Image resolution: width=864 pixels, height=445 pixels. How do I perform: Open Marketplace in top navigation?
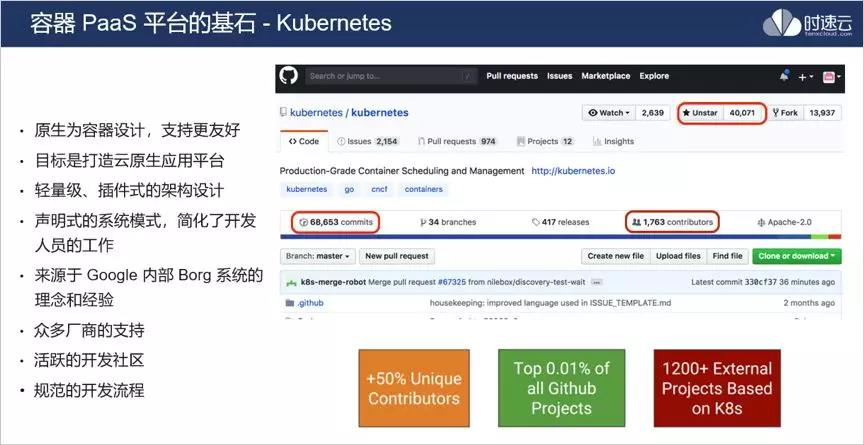click(x=606, y=76)
